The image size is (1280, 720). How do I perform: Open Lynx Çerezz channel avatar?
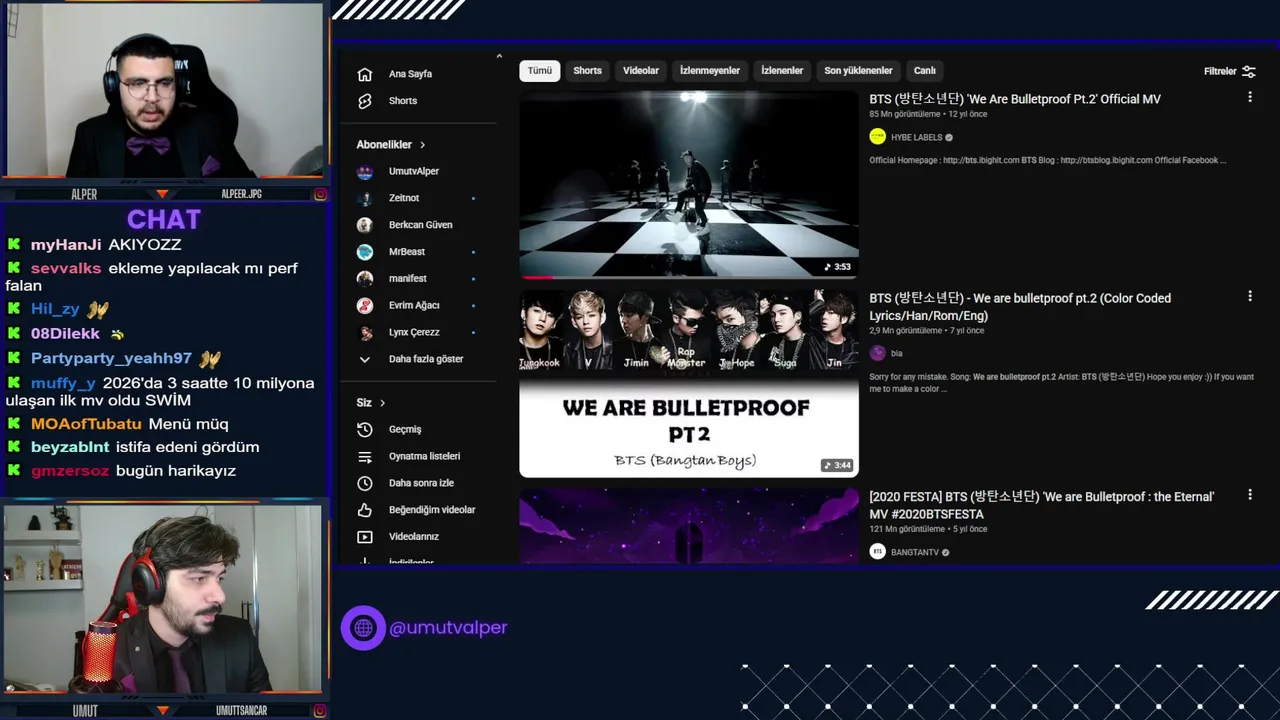(x=365, y=332)
